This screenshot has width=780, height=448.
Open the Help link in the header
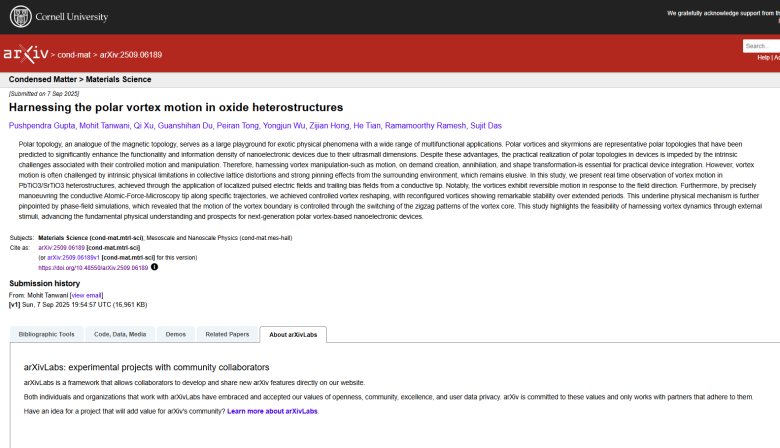763,57
